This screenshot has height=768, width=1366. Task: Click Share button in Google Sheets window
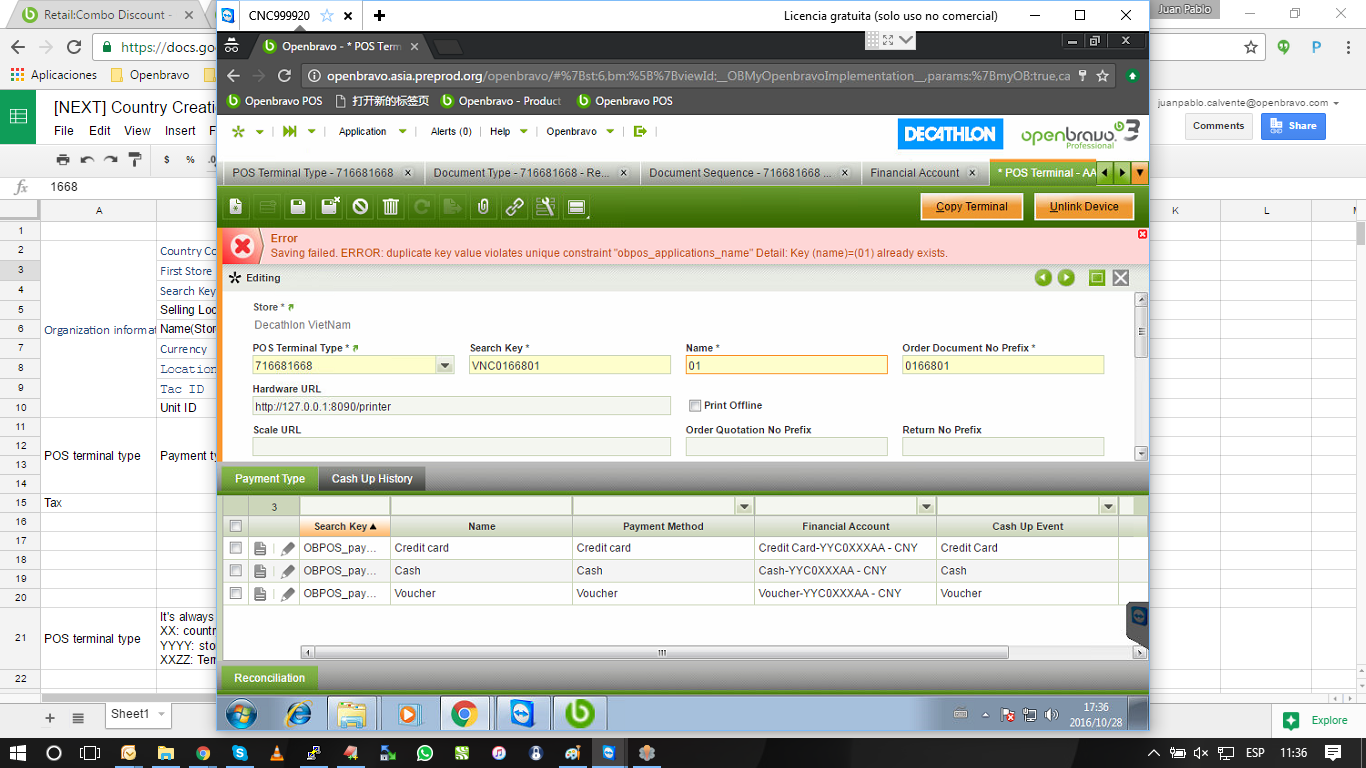[1293, 126]
